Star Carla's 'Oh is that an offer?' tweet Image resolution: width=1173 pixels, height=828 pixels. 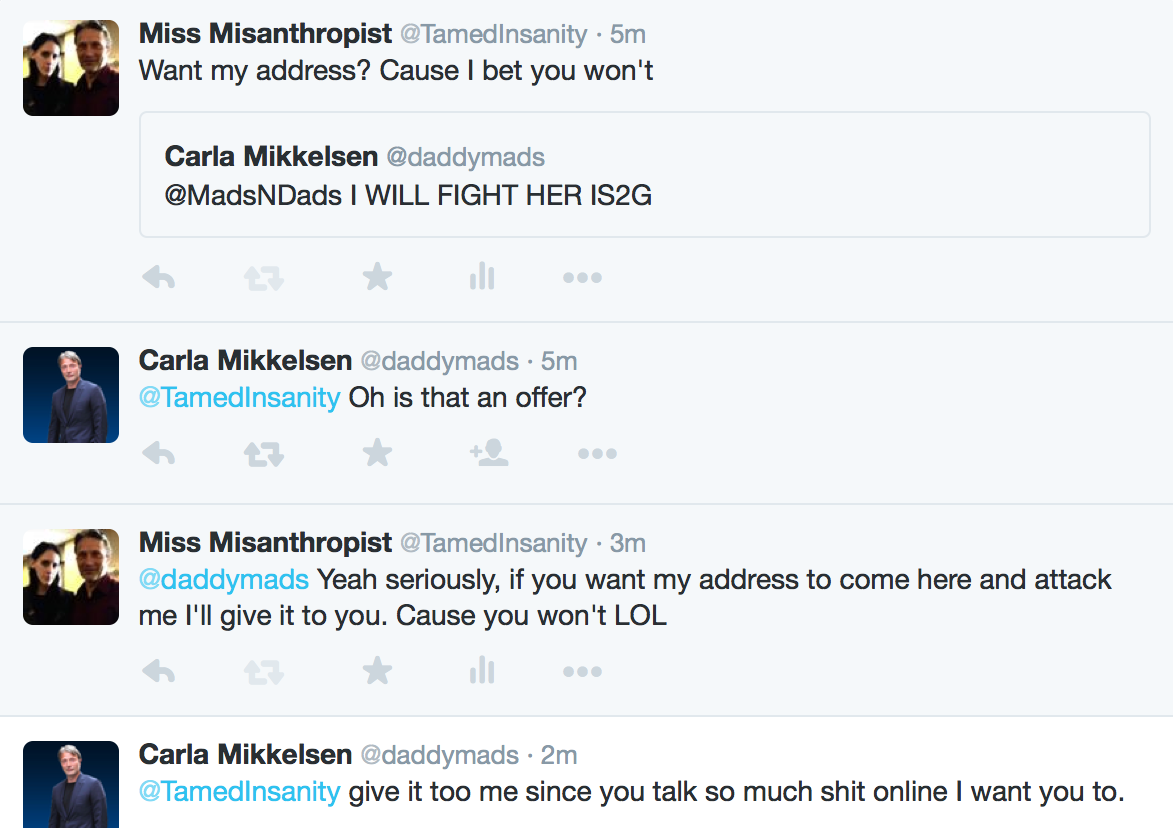pos(377,454)
